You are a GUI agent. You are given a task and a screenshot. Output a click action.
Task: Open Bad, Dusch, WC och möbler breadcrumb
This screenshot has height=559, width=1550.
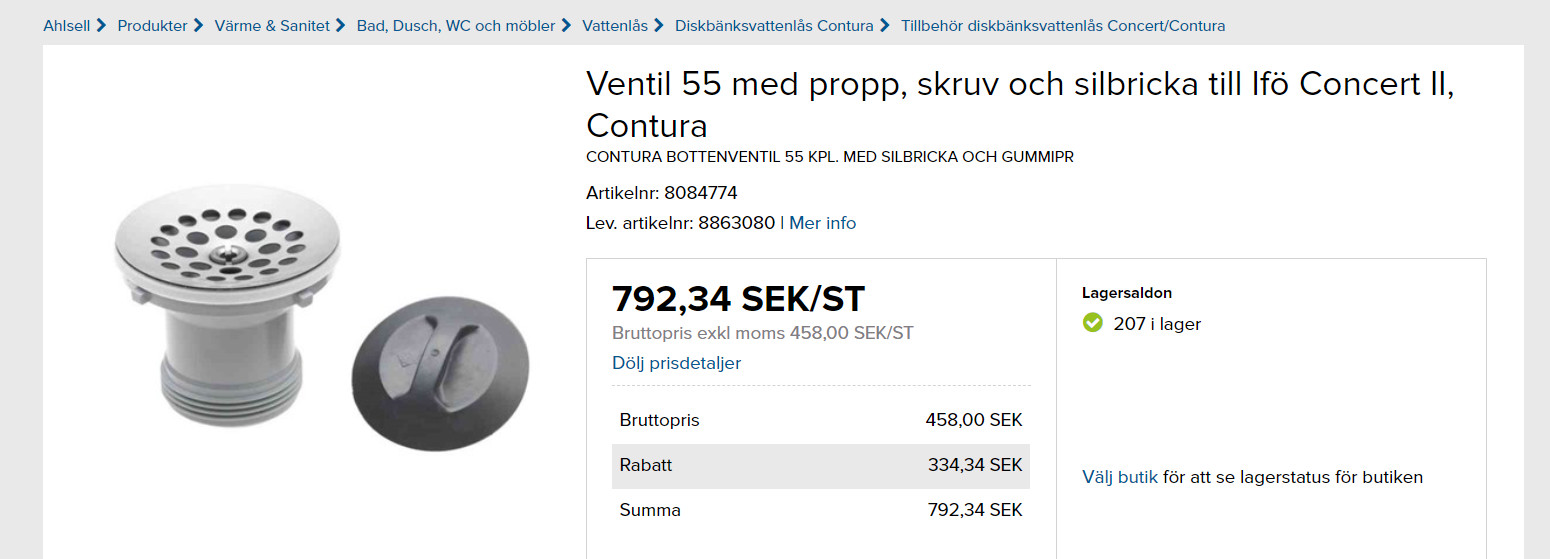pyautogui.click(x=455, y=26)
